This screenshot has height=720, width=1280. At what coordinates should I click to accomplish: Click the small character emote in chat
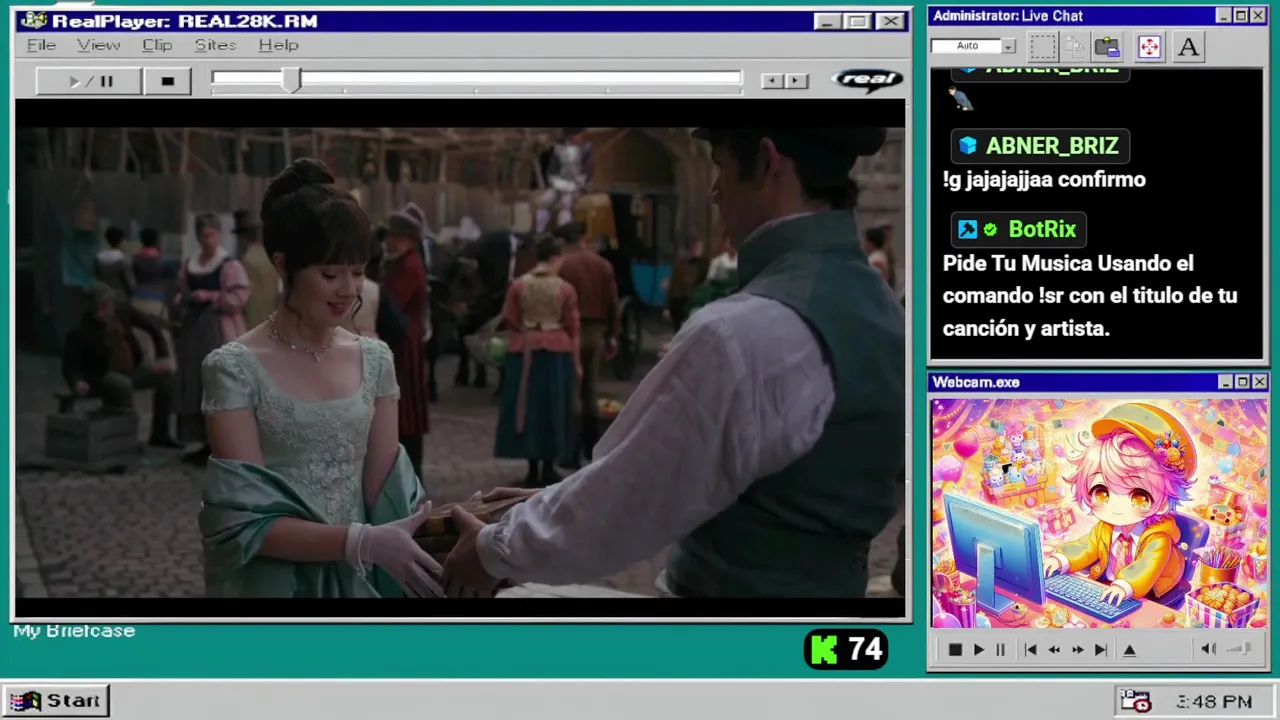961,98
